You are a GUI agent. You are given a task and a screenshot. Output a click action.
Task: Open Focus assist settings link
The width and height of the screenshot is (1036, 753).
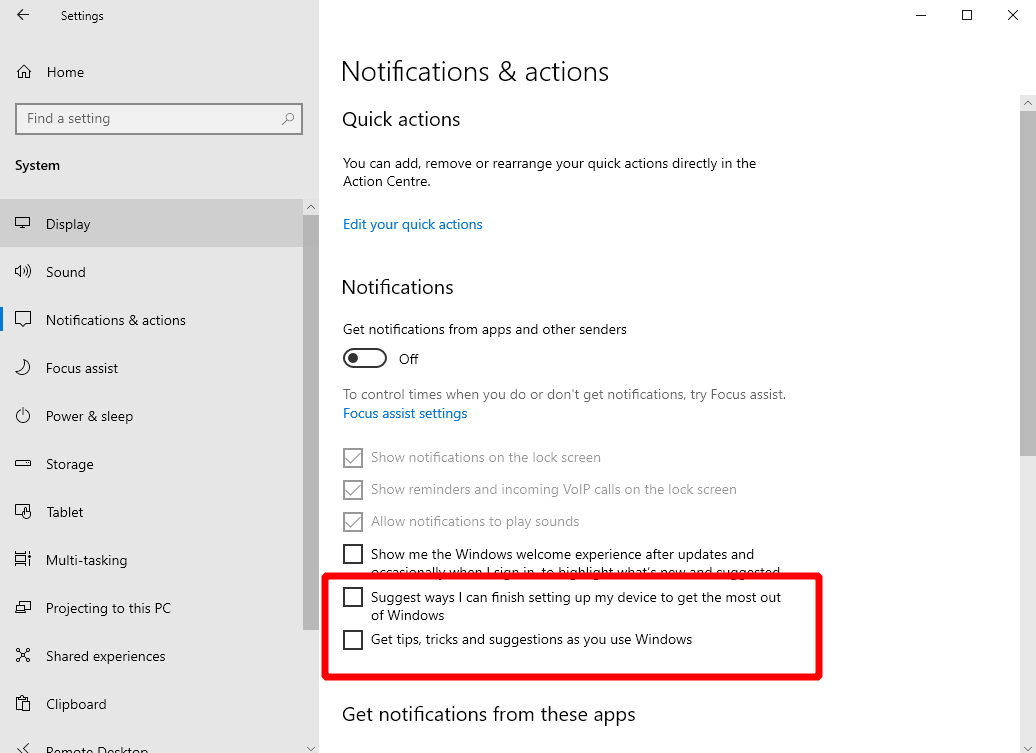coord(405,413)
